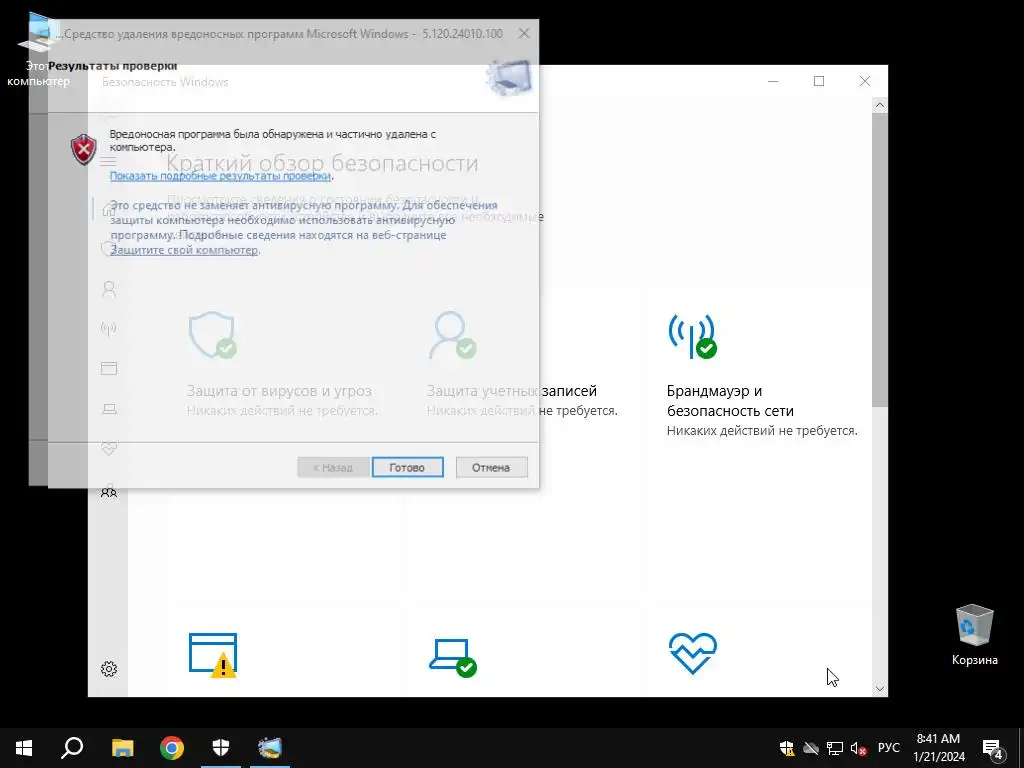The height and width of the screenshot is (768, 1024).
Task: Click the Windows Security vertical scrollbar thumb
Action: click(880, 260)
